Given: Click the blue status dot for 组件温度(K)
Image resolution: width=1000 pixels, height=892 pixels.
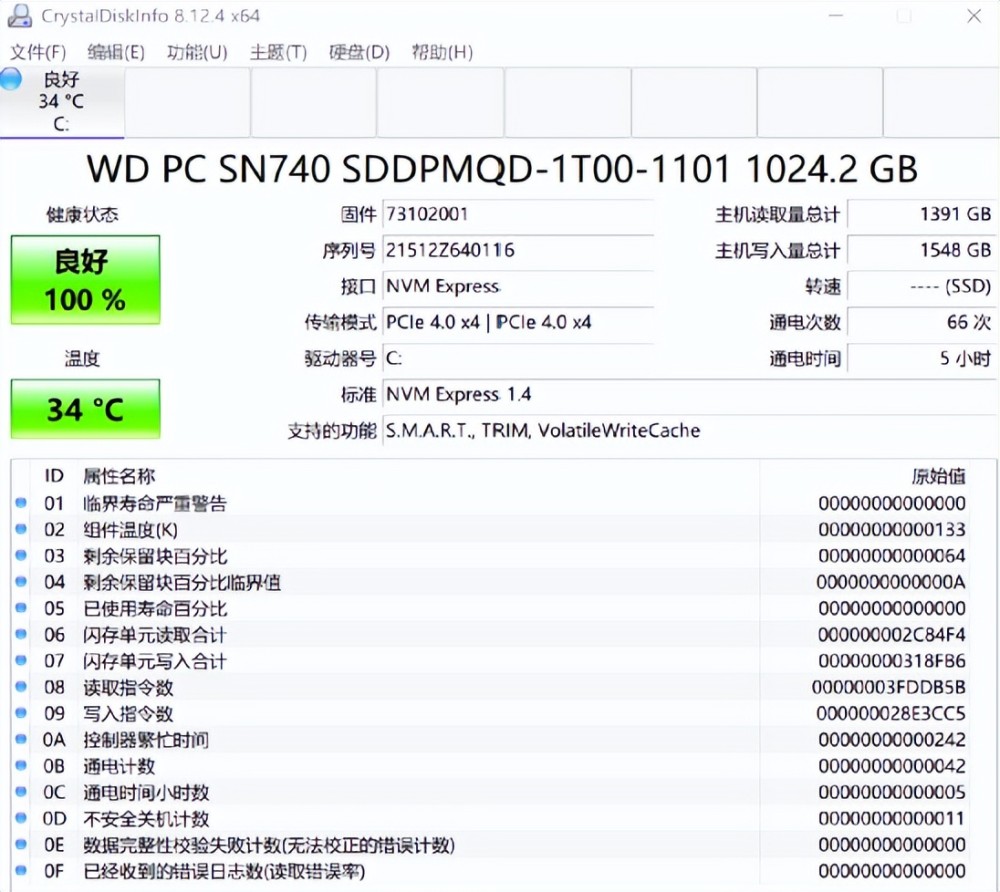Looking at the screenshot, I should coord(21,529).
